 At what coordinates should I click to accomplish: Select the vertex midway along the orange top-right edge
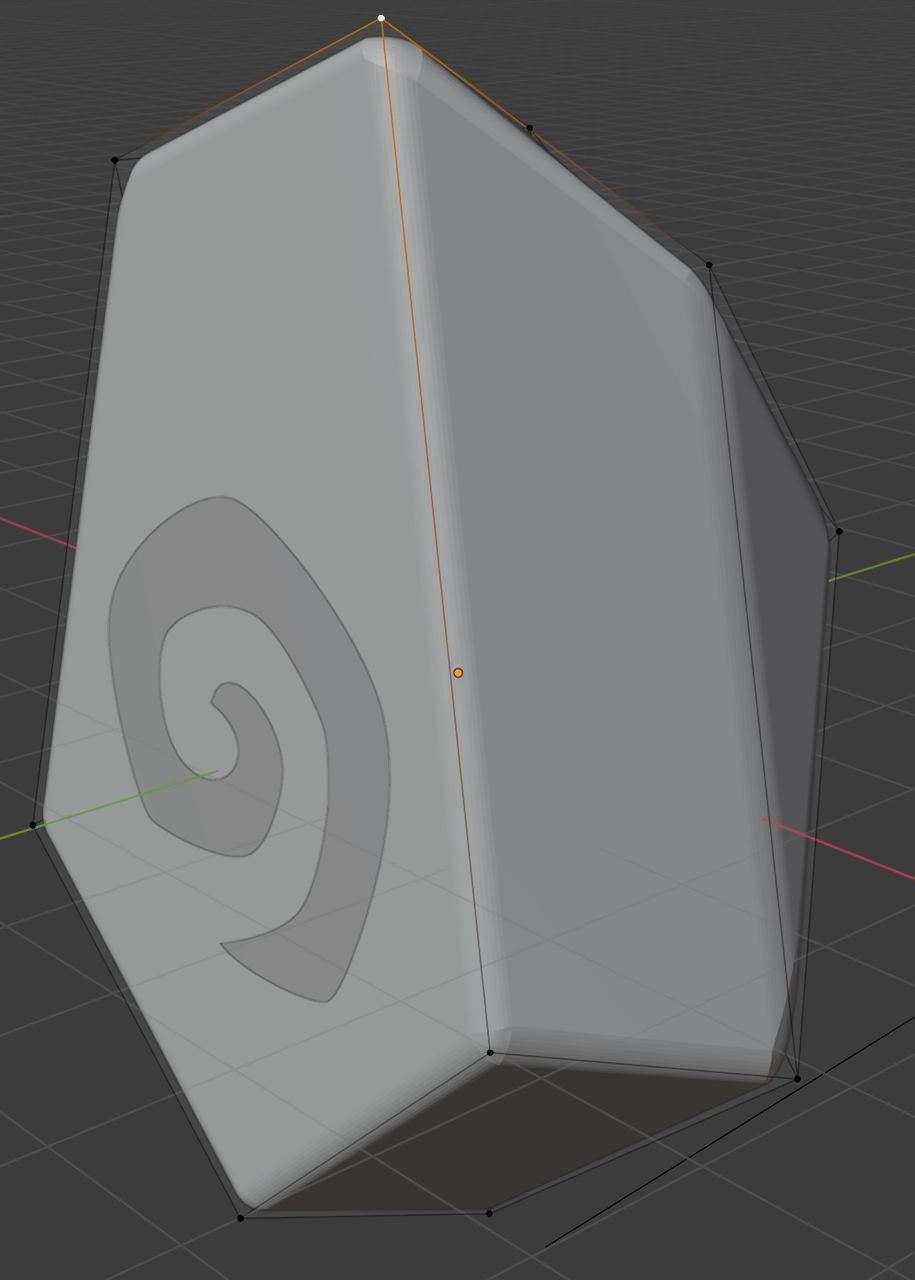pos(529,127)
